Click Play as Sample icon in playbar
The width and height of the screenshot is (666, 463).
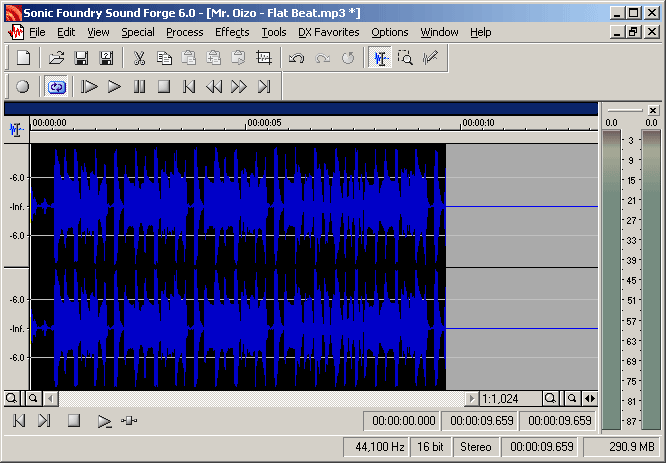(129, 421)
